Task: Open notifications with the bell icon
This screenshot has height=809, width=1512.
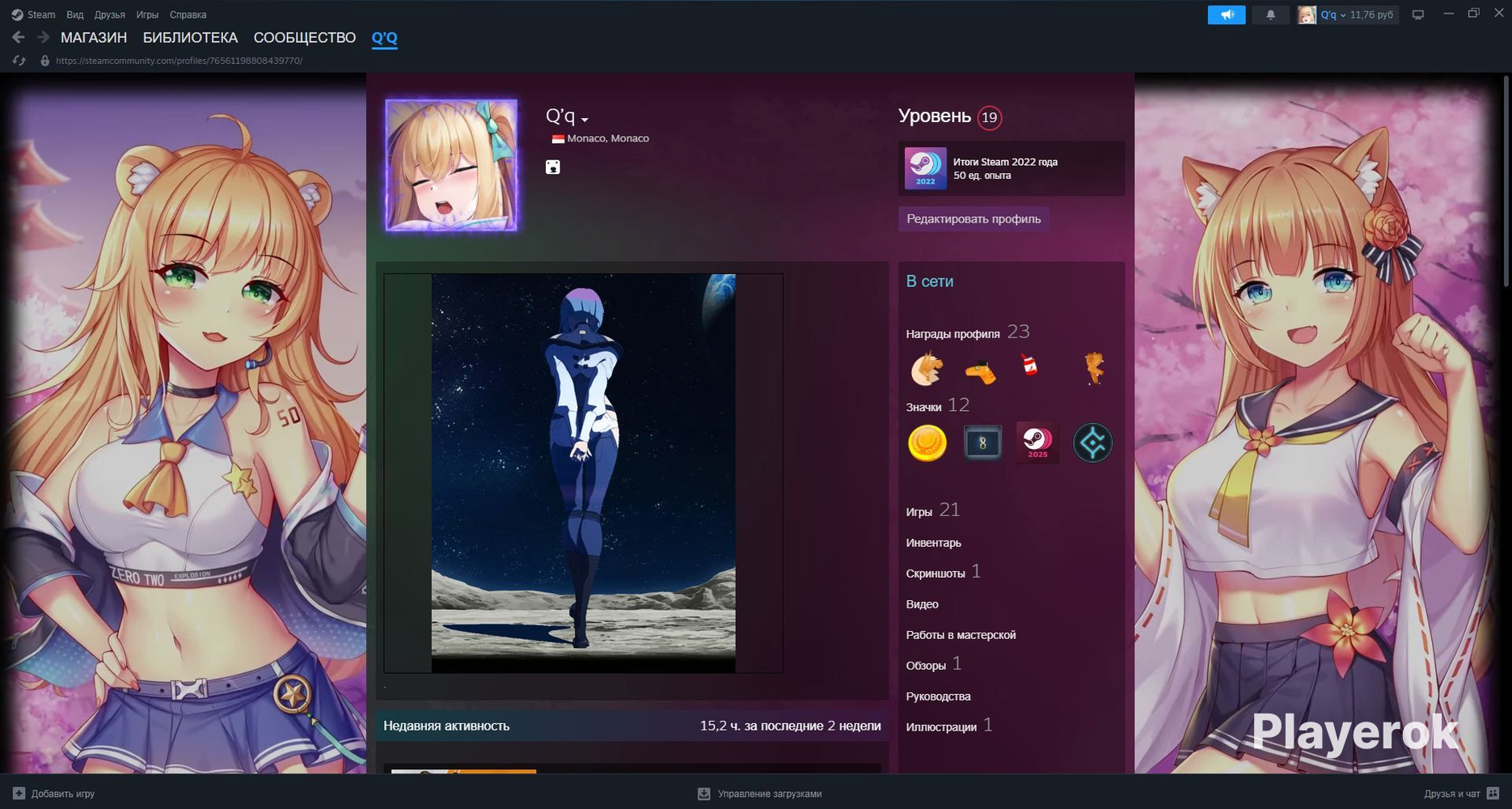Action: pyautogui.click(x=1270, y=15)
